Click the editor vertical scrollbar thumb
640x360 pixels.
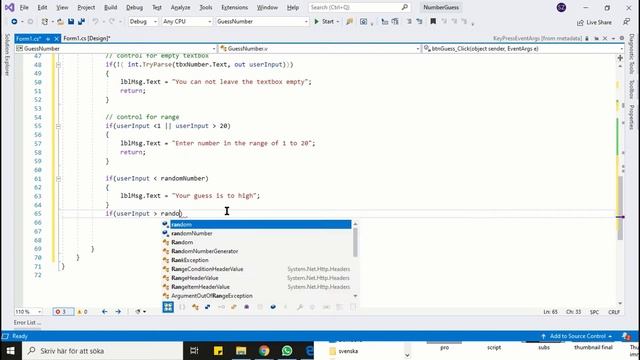(x=620, y=208)
